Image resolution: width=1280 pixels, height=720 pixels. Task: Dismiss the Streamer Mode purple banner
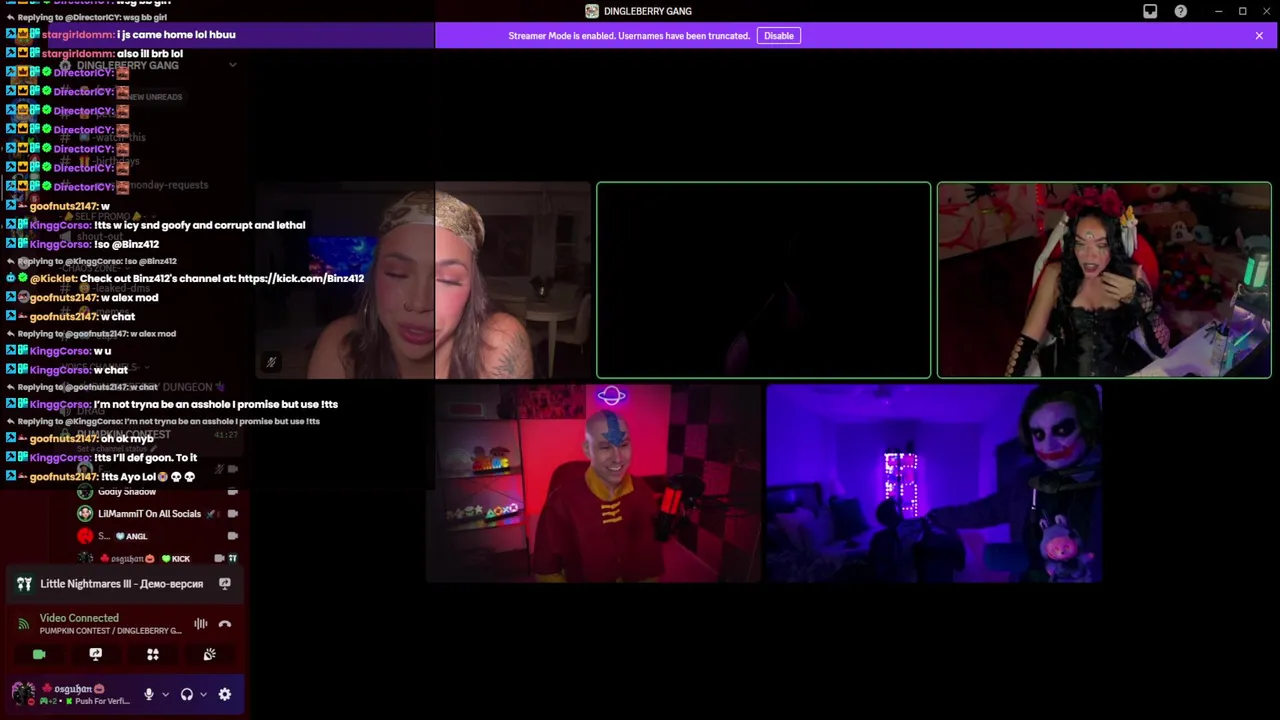1259,36
